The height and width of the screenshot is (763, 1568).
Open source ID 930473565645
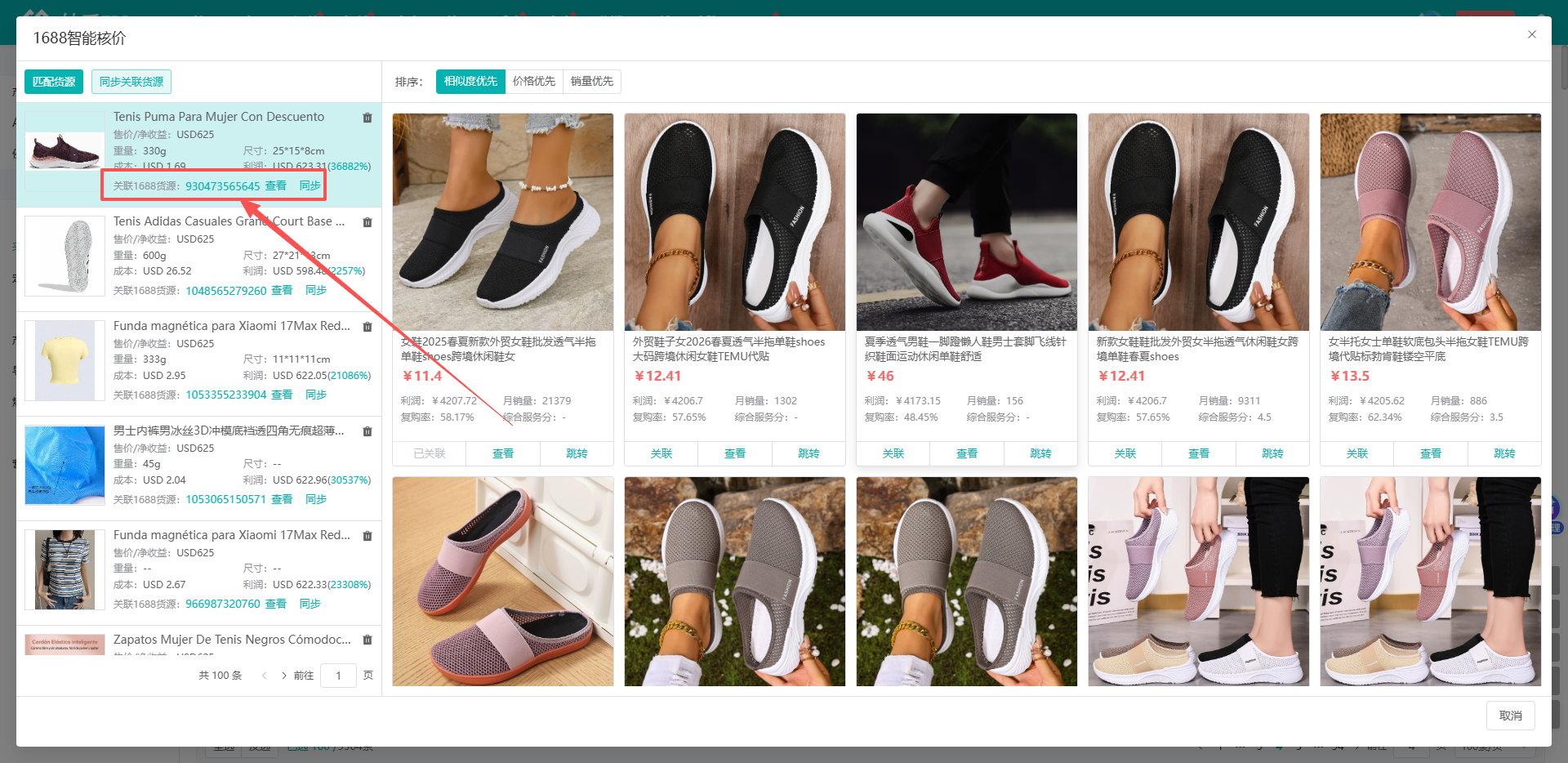[x=223, y=186]
